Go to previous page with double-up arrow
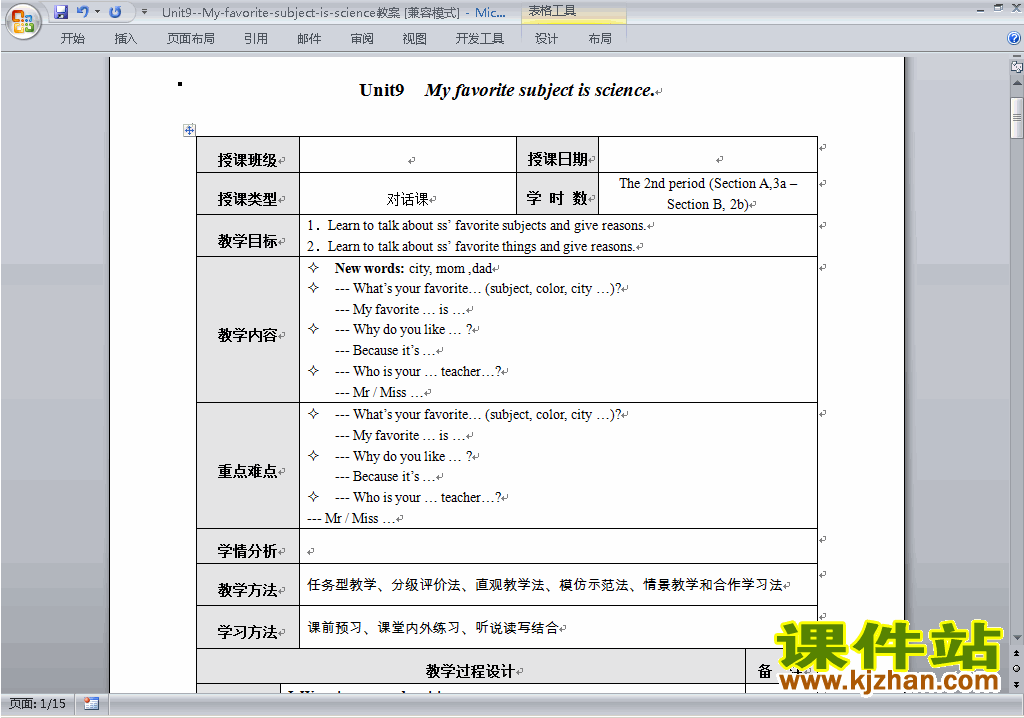Image resolution: width=1024 pixels, height=718 pixels. 1016,653
